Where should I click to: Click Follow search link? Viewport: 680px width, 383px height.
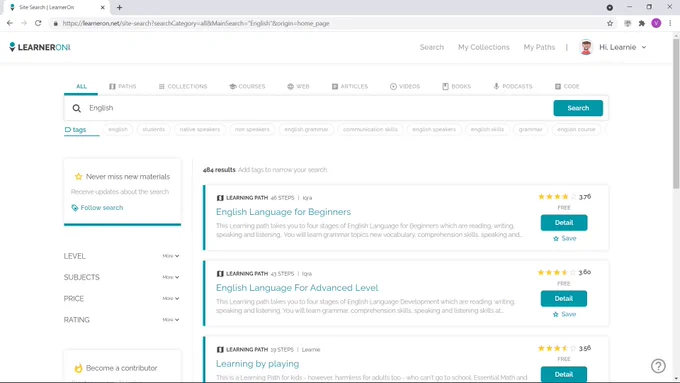(x=101, y=208)
